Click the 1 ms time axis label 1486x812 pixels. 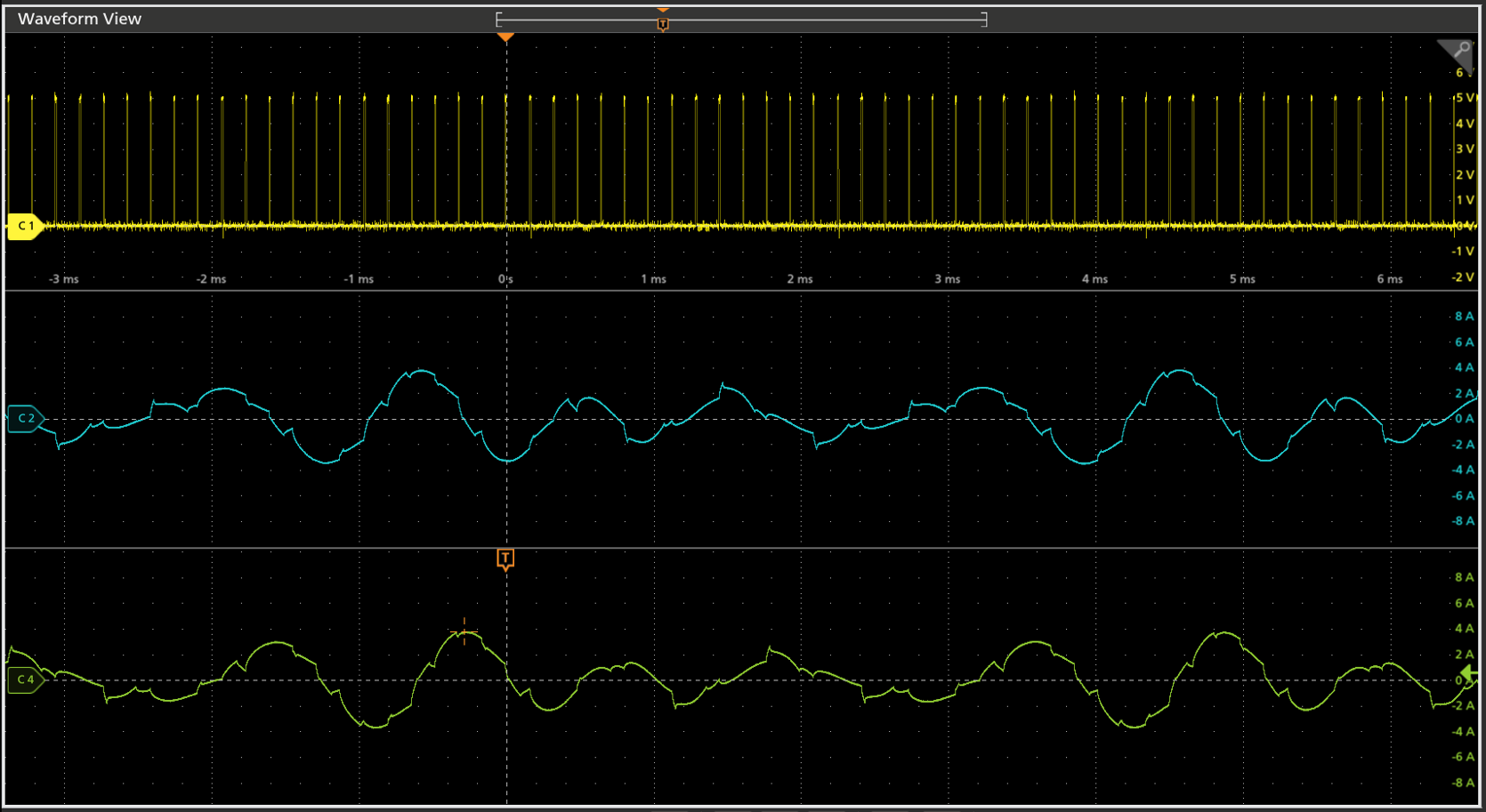pyautogui.click(x=653, y=279)
